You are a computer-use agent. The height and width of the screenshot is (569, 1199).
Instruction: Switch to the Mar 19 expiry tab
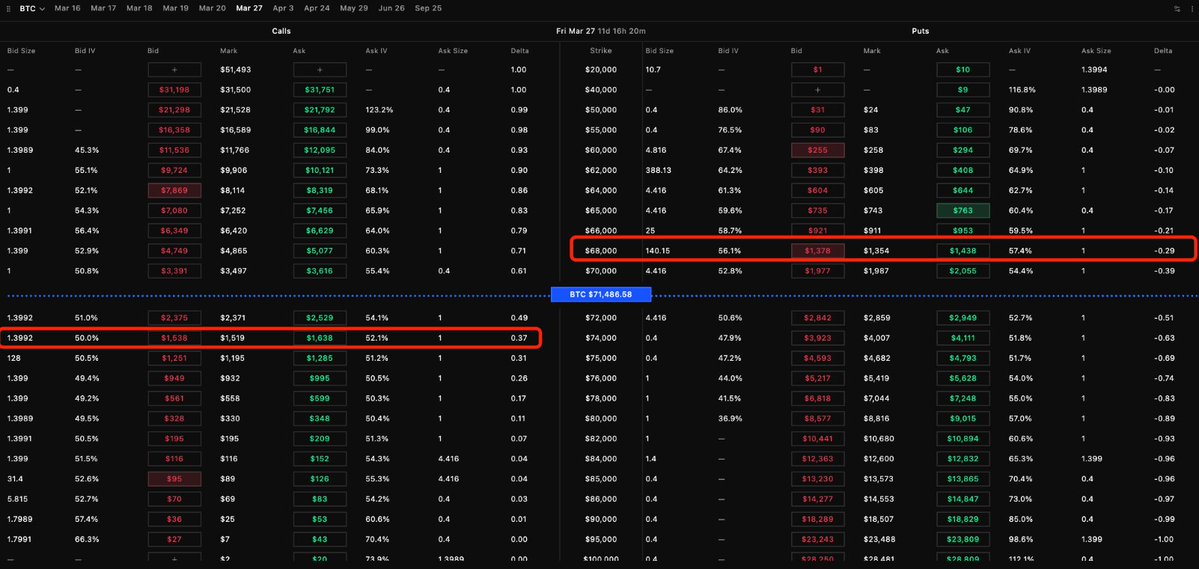[x=175, y=8]
